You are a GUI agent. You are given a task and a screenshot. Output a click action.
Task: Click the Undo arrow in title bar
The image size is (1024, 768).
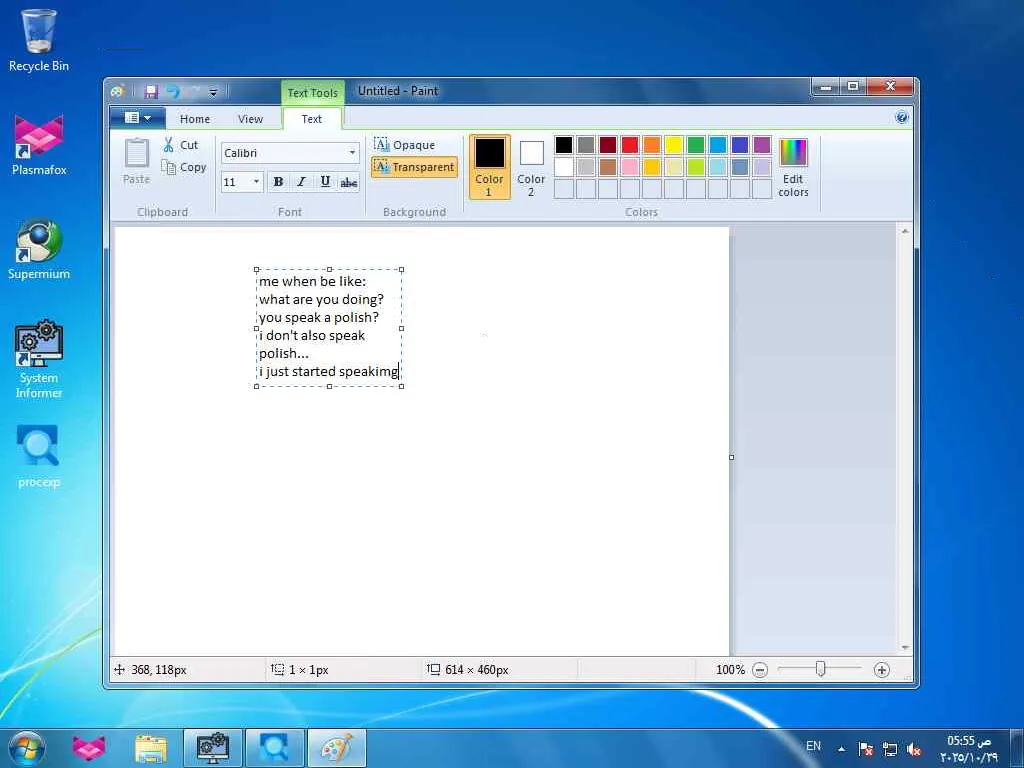click(x=173, y=91)
